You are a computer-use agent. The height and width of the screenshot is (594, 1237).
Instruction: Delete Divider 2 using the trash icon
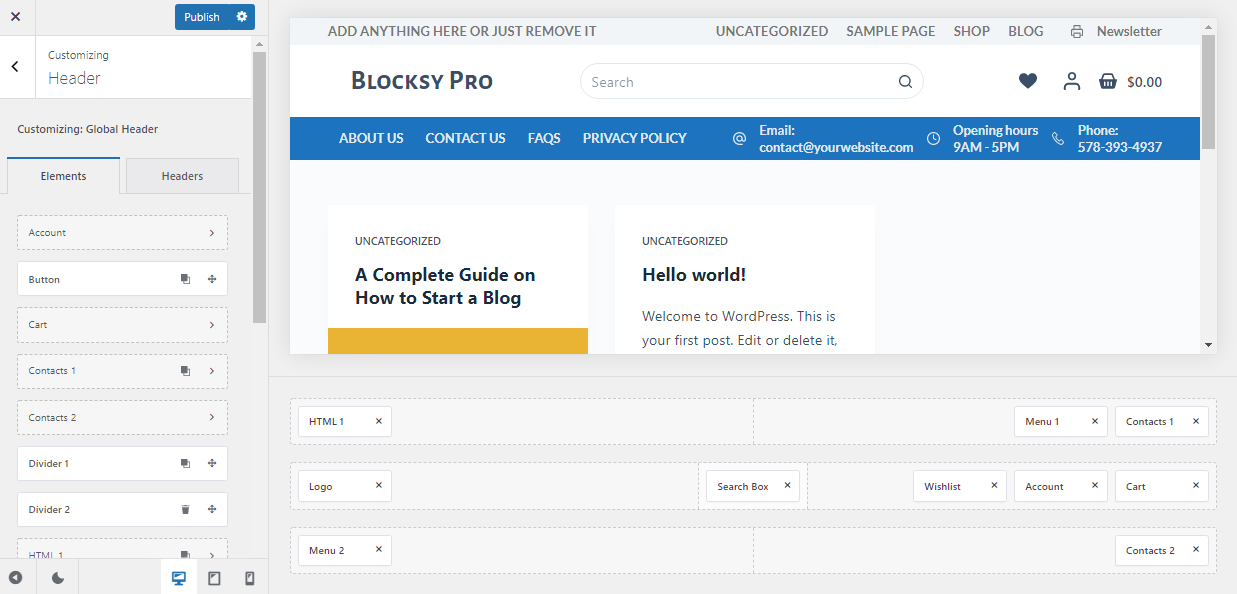pyautogui.click(x=184, y=509)
